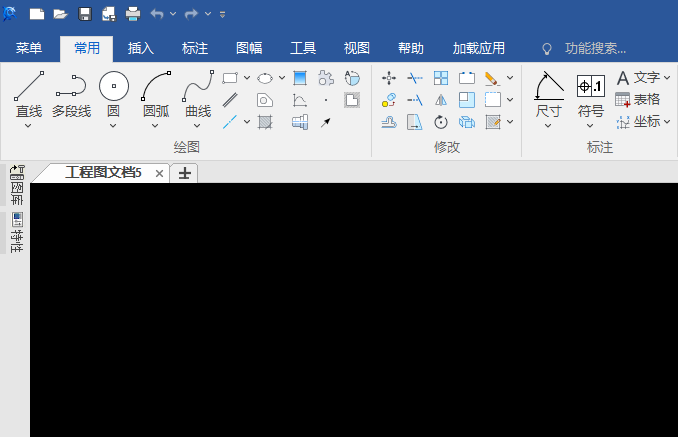Click the save-as icon
The image size is (678, 437).
(109, 14)
